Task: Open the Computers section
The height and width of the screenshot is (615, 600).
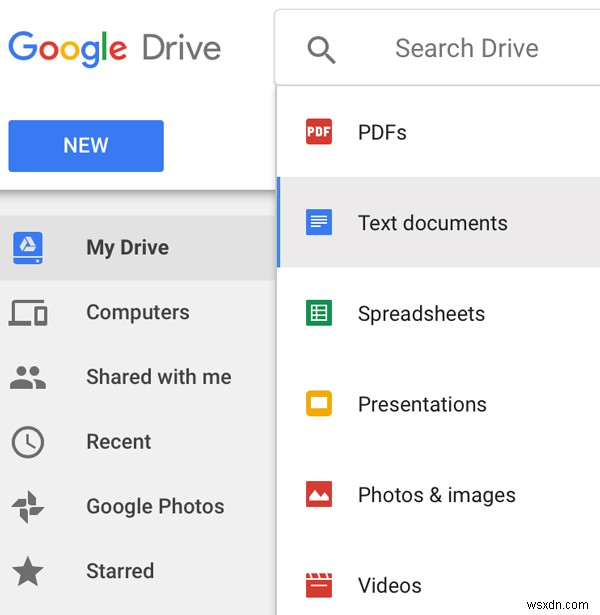Action: tap(137, 313)
